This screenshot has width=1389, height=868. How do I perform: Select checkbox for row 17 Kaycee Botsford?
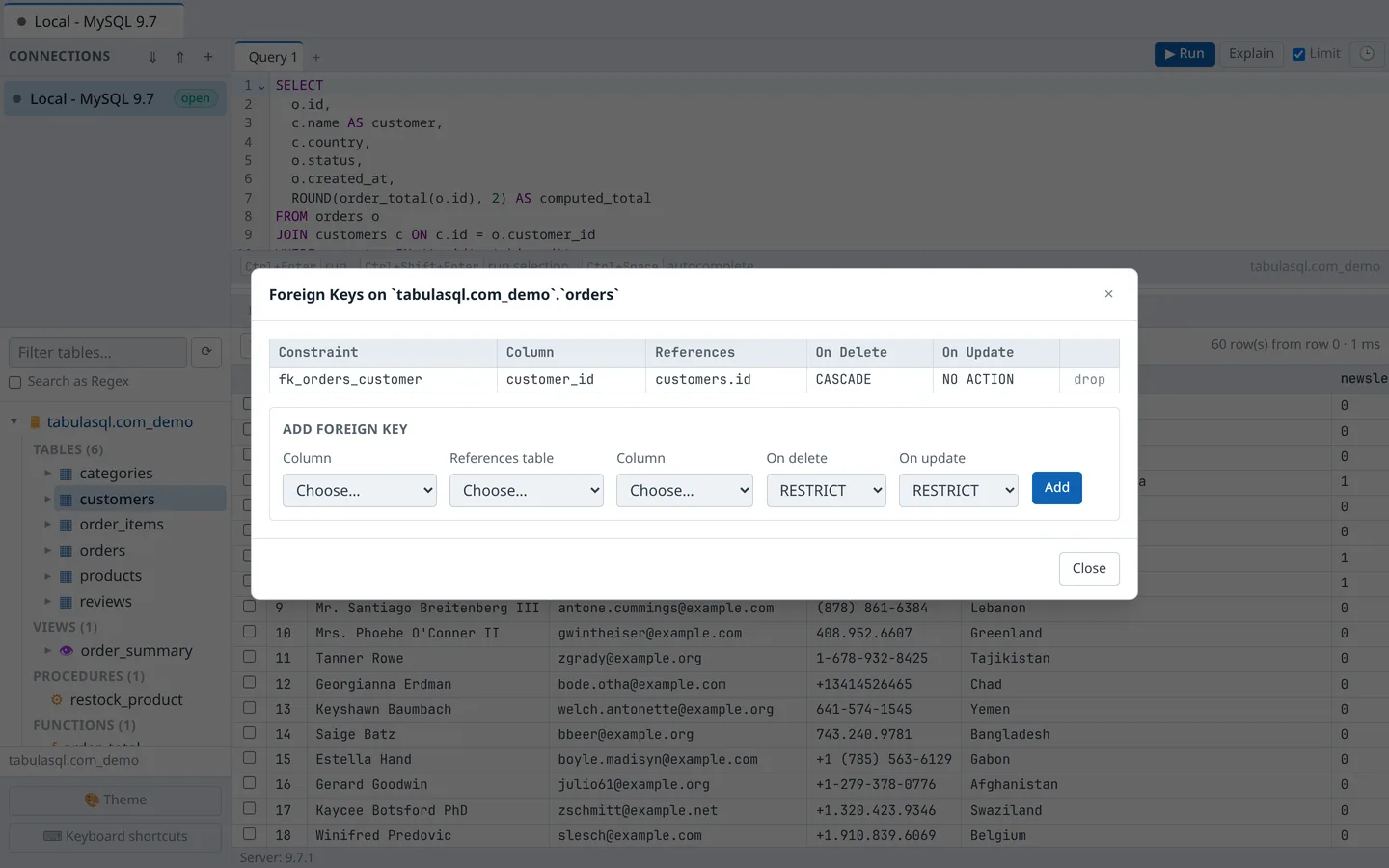[x=249, y=808]
